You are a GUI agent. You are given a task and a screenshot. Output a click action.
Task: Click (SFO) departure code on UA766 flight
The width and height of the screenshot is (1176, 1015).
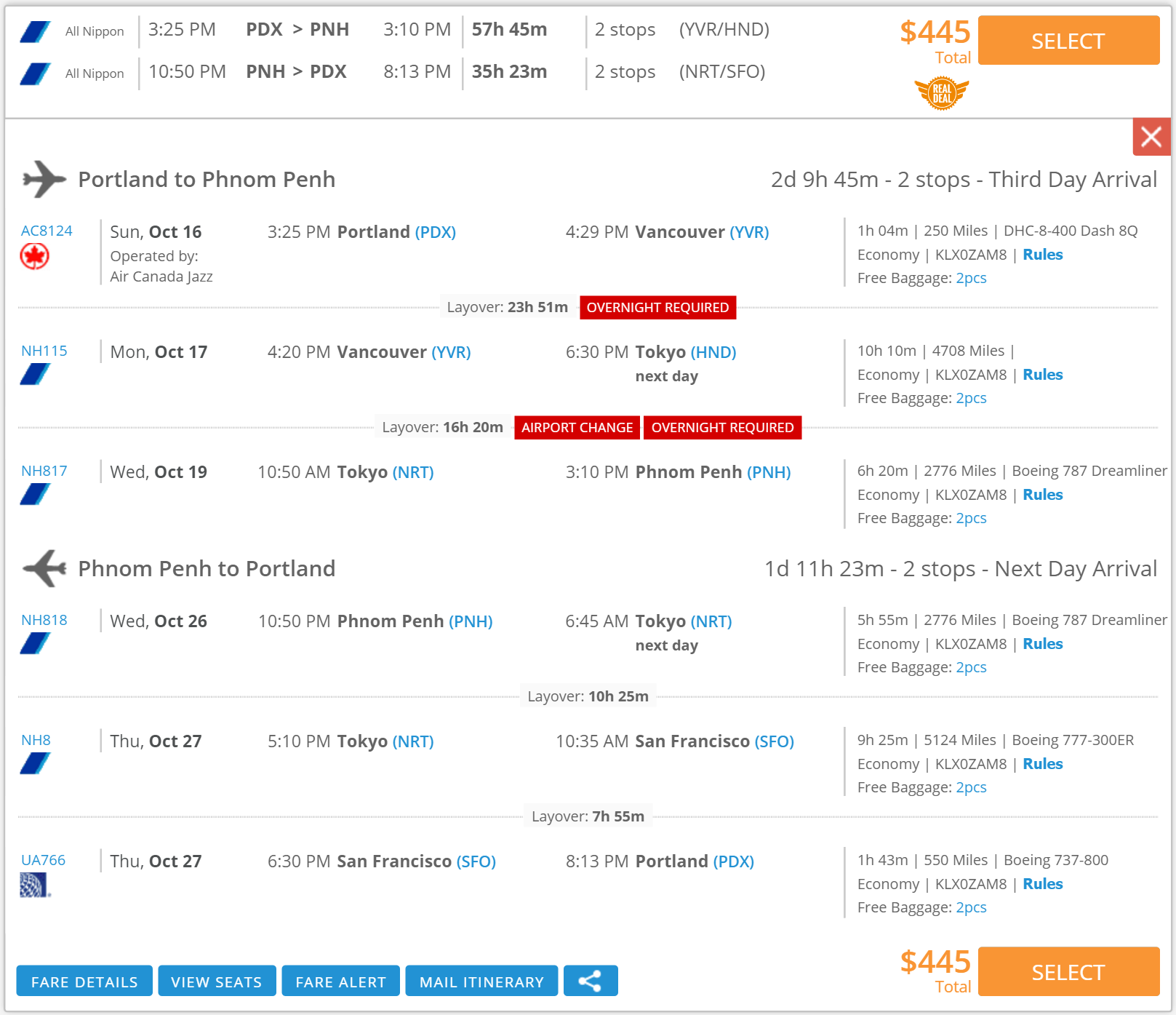tap(476, 861)
